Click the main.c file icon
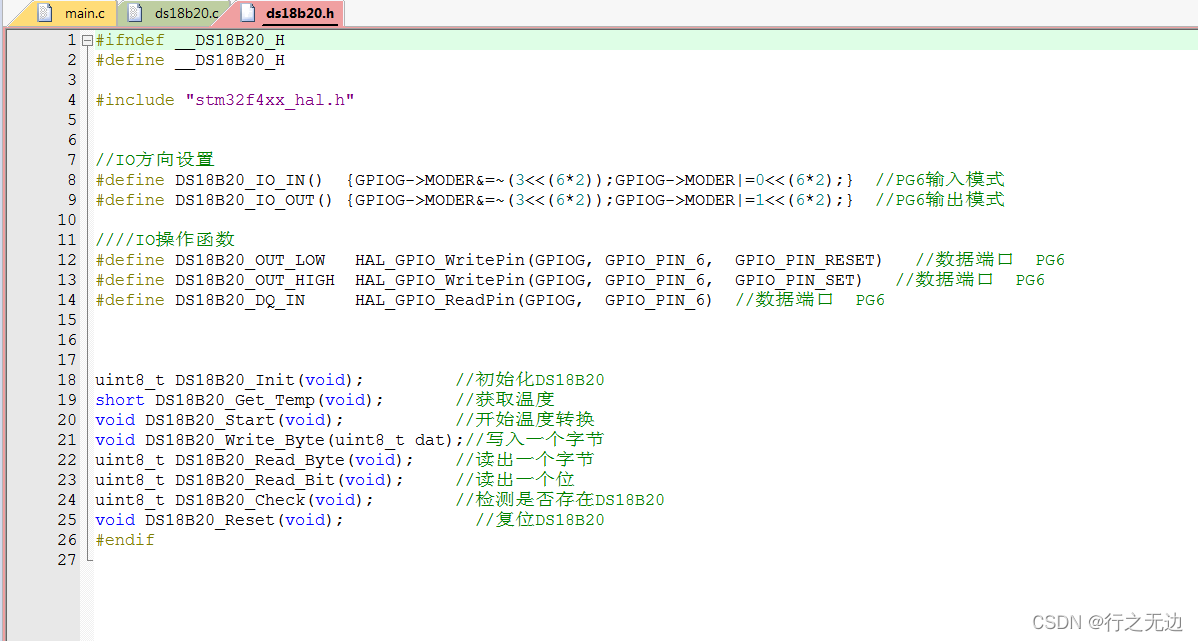Viewport: 1198px width, 641px height. pyautogui.click(x=45, y=13)
